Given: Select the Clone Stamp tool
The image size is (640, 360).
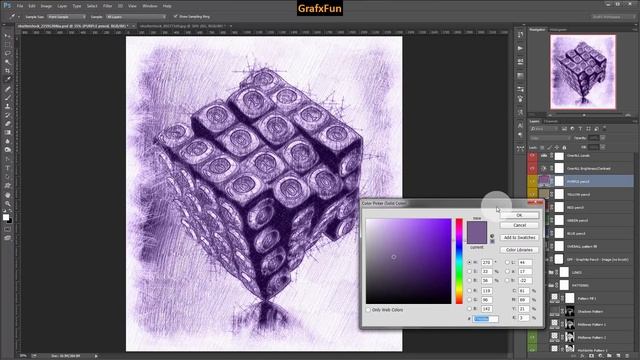Looking at the screenshot, I should pyautogui.click(x=7, y=106).
